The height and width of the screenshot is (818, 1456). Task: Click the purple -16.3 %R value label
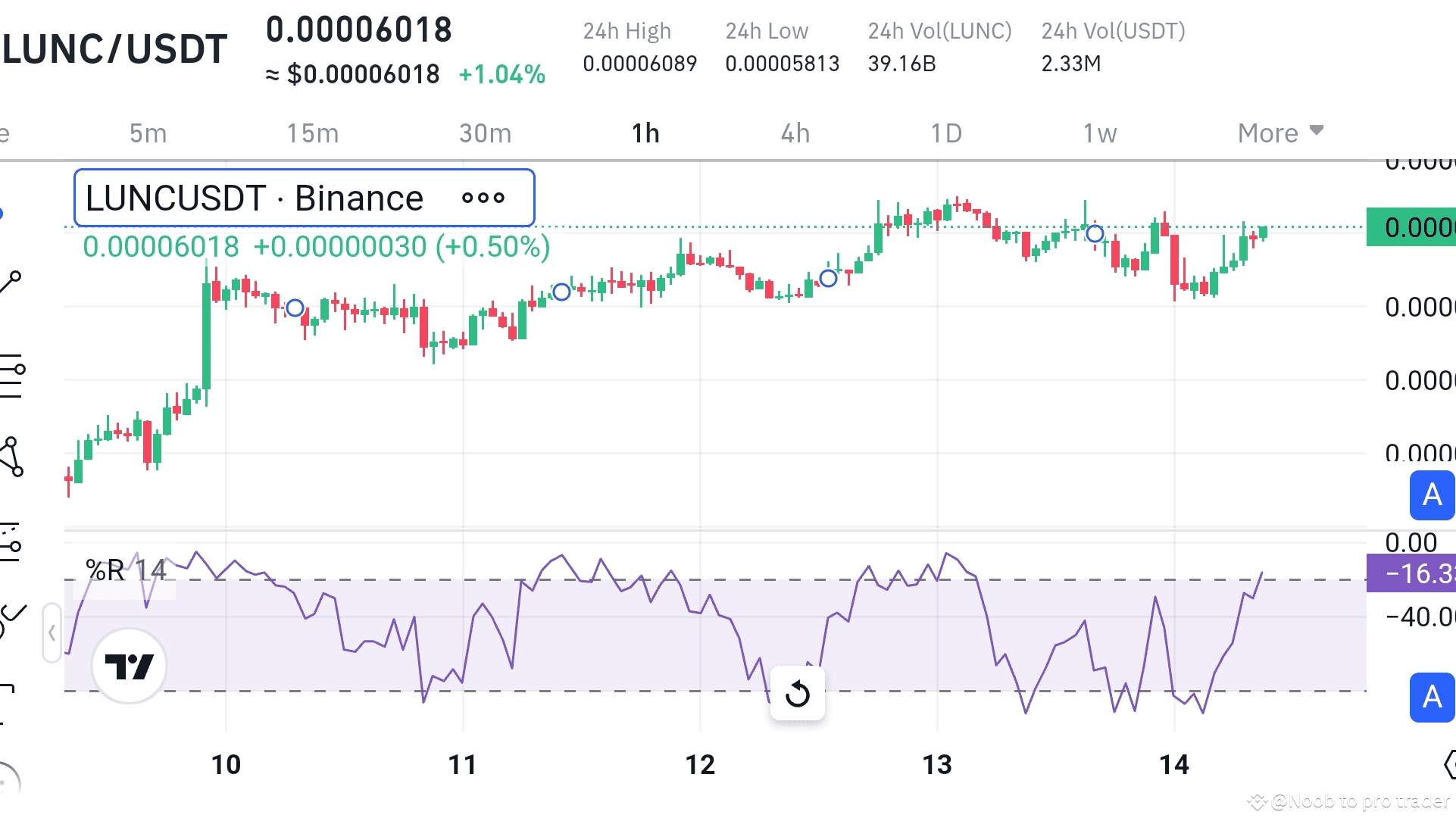(1411, 573)
